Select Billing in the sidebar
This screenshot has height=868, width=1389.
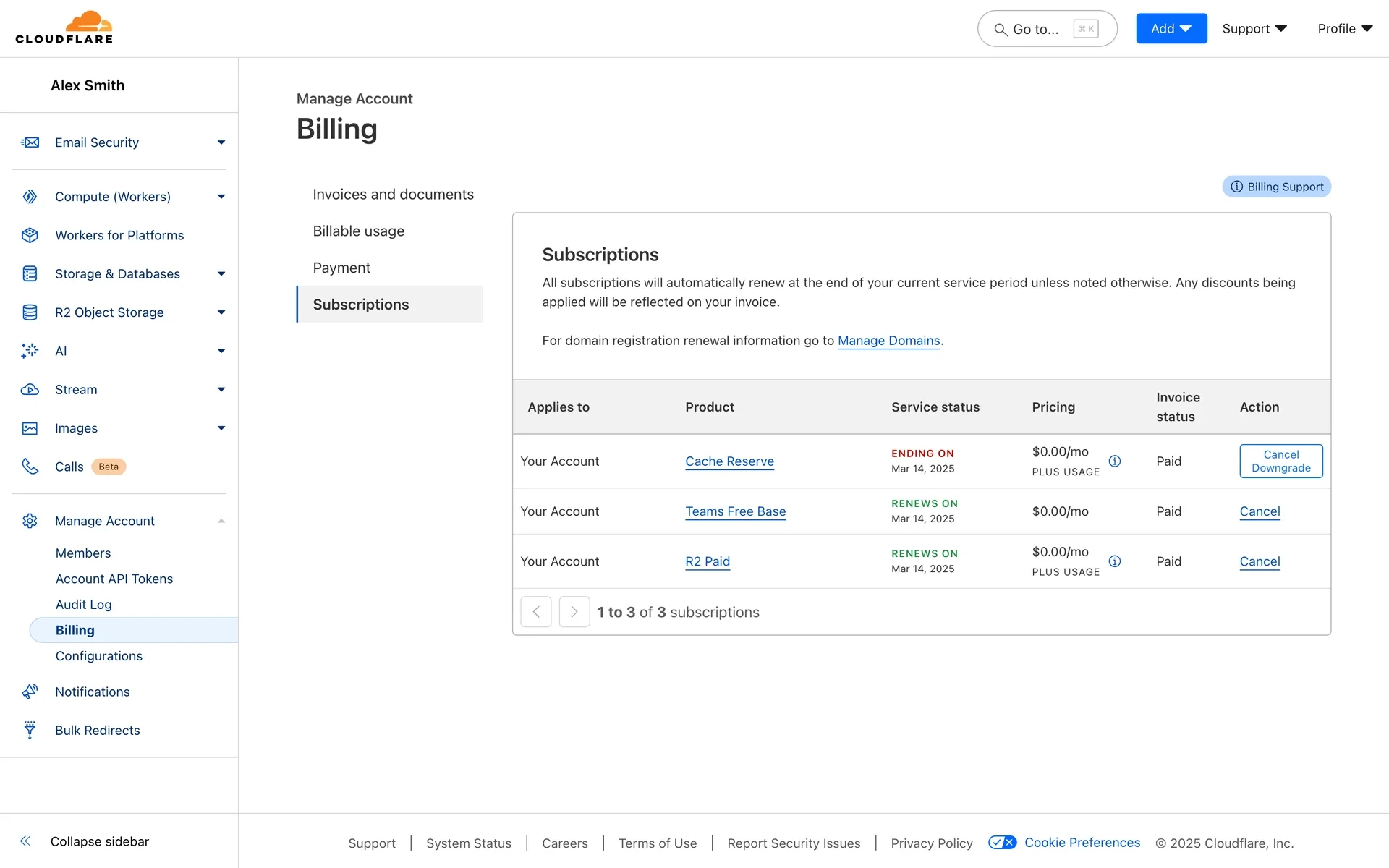134,630
